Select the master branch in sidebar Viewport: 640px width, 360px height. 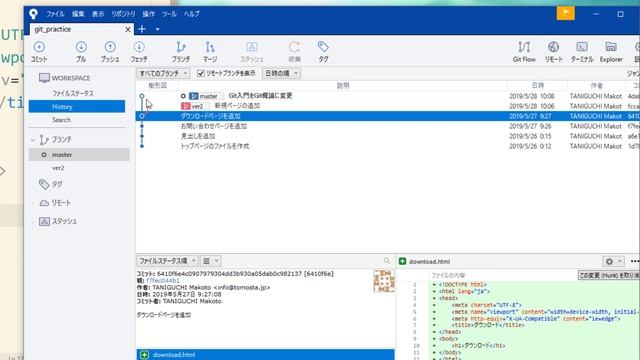pos(79,155)
